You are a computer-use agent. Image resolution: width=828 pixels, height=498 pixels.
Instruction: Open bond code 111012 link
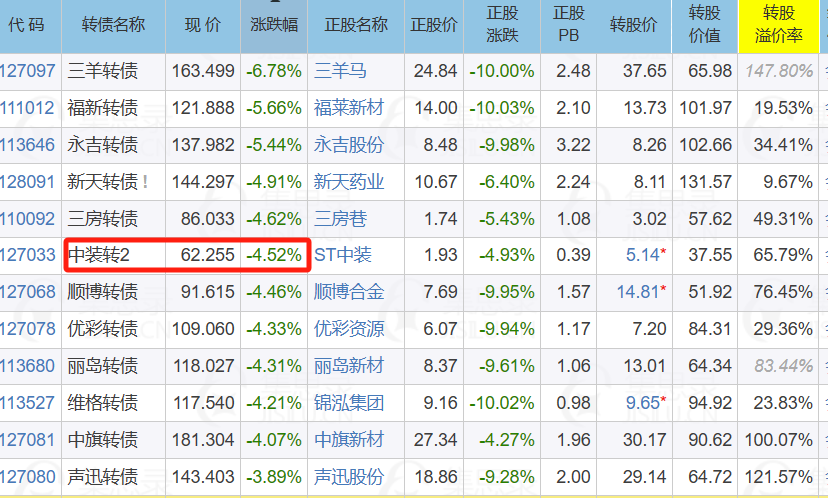(27, 108)
